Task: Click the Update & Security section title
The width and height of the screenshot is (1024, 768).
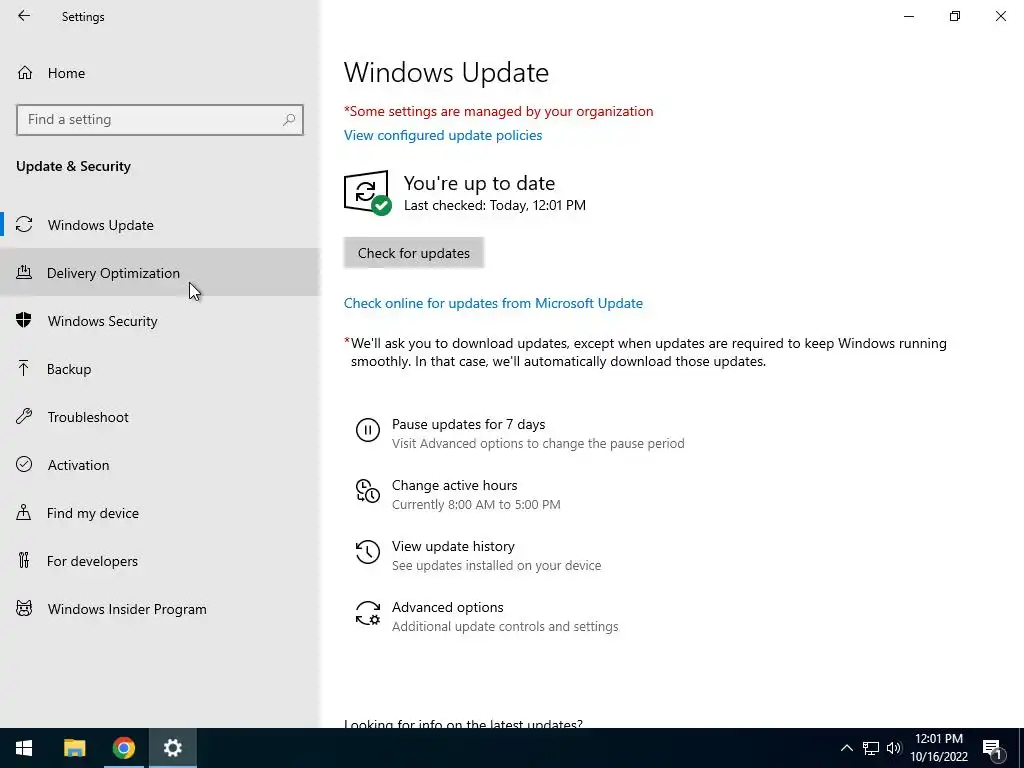Action: click(x=73, y=166)
